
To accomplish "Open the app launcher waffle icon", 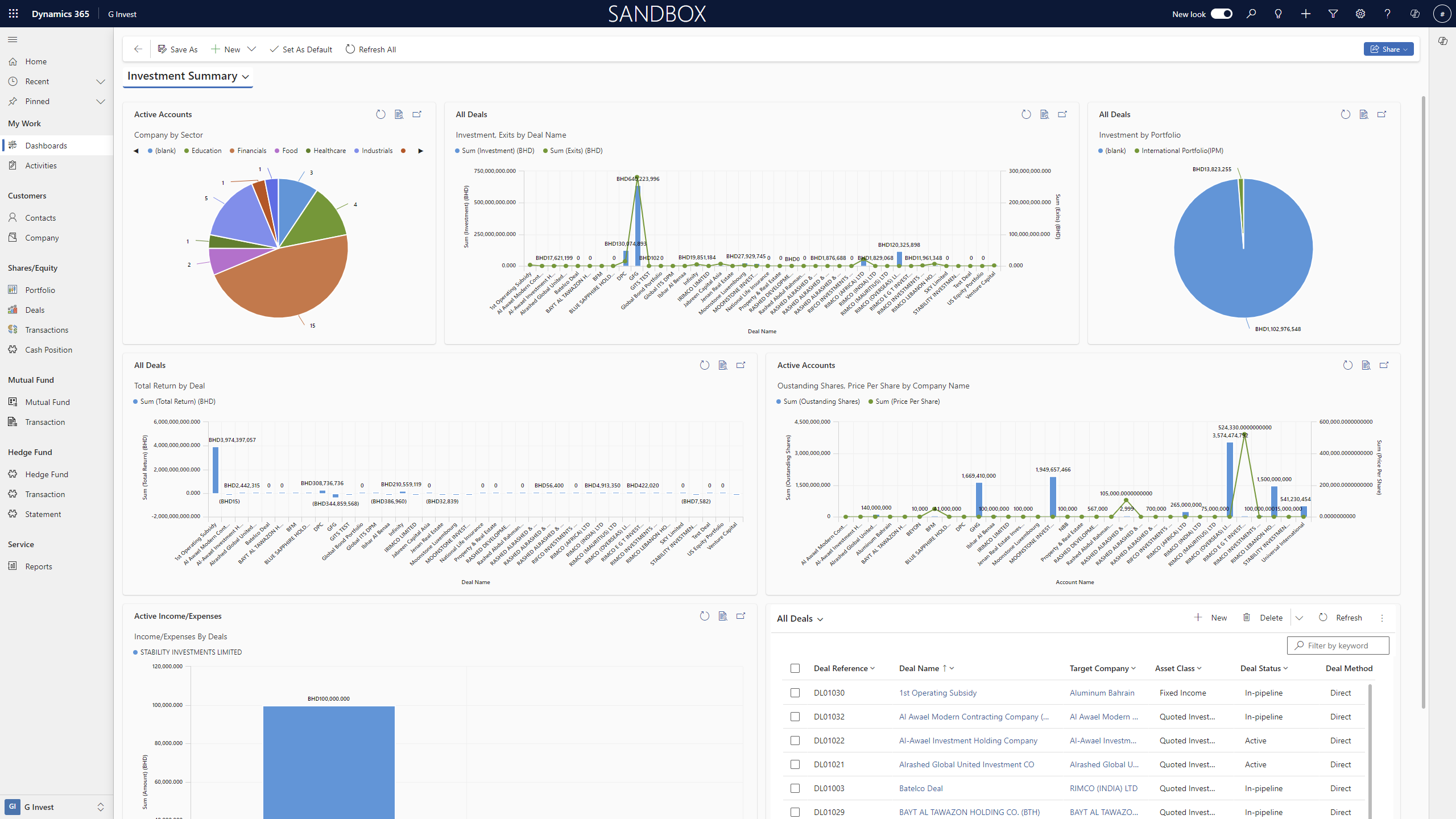I will 14,14.
